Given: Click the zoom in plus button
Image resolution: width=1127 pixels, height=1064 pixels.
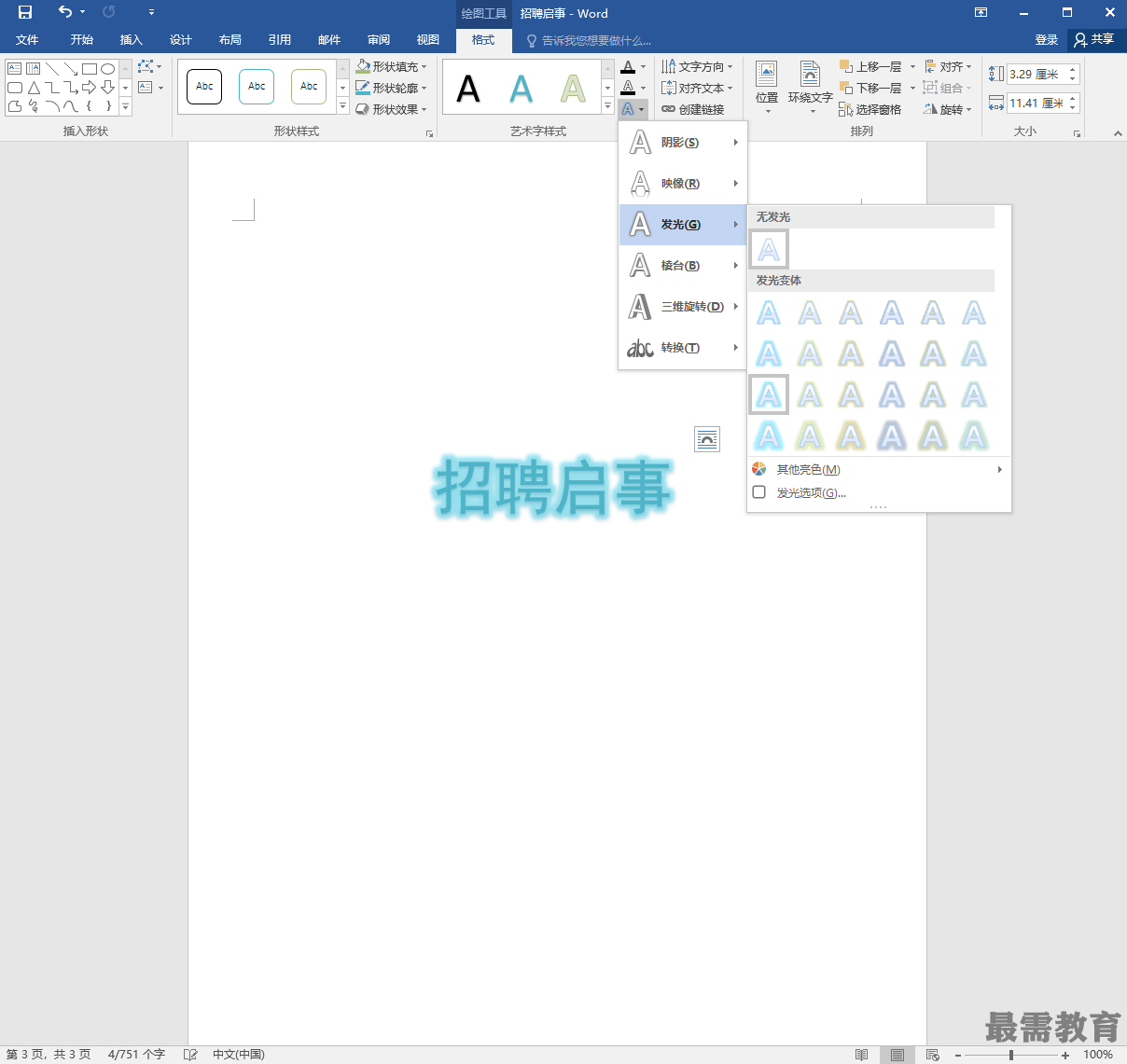Looking at the screenshot, I should pos(1065,1055).
